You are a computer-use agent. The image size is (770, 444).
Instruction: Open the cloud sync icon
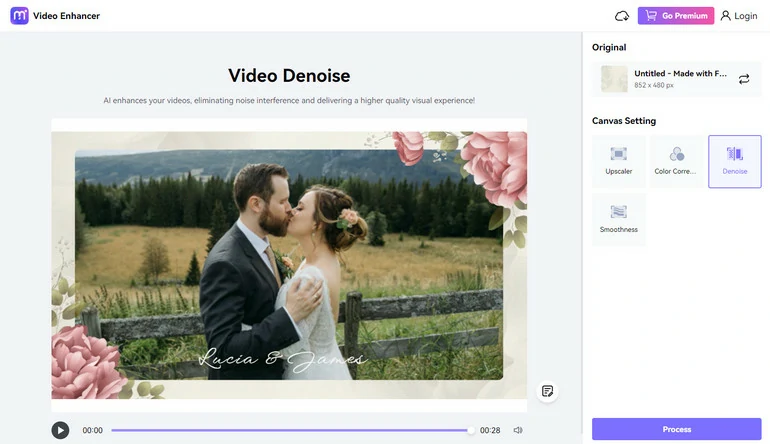(622, 16)
